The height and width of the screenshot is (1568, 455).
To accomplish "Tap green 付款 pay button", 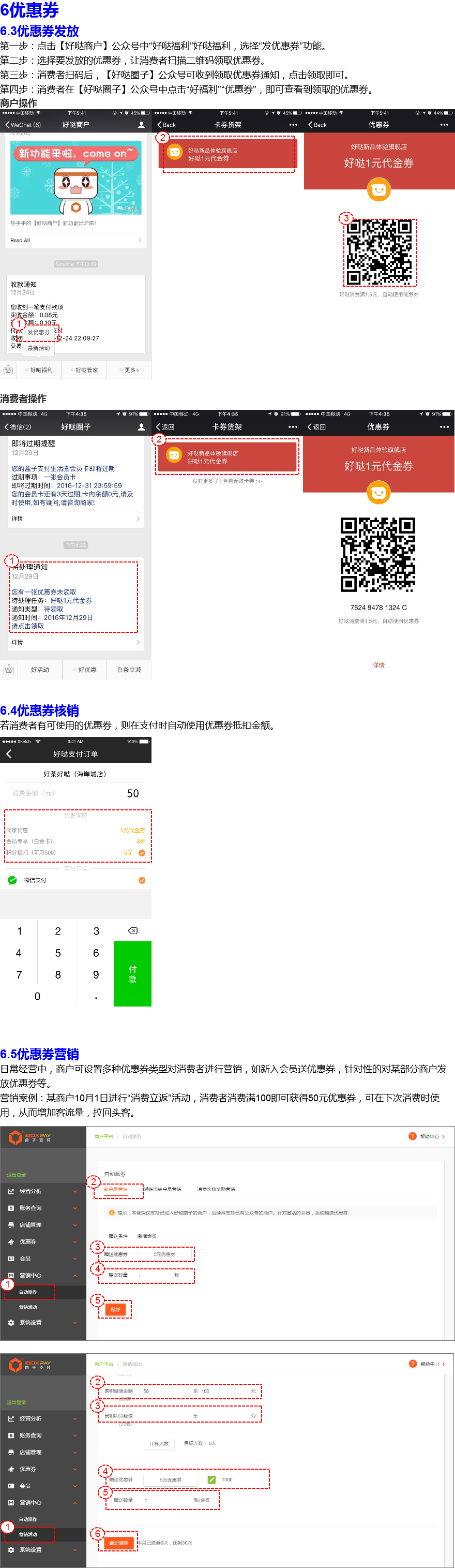I will click(x=132, y=973).
